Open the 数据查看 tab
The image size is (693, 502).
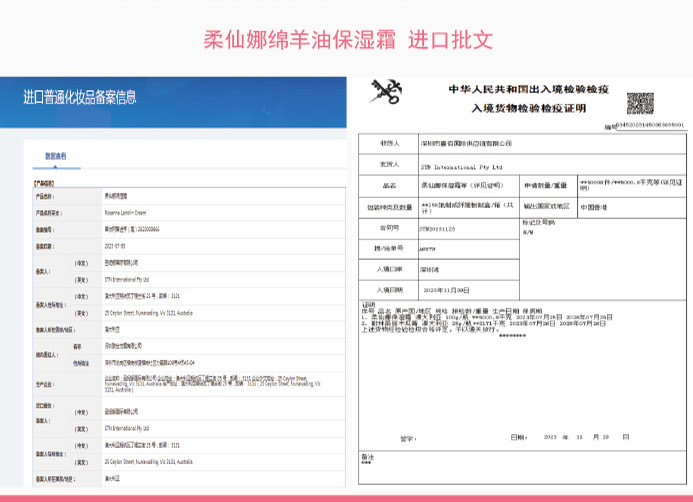[x=56, y=156]
